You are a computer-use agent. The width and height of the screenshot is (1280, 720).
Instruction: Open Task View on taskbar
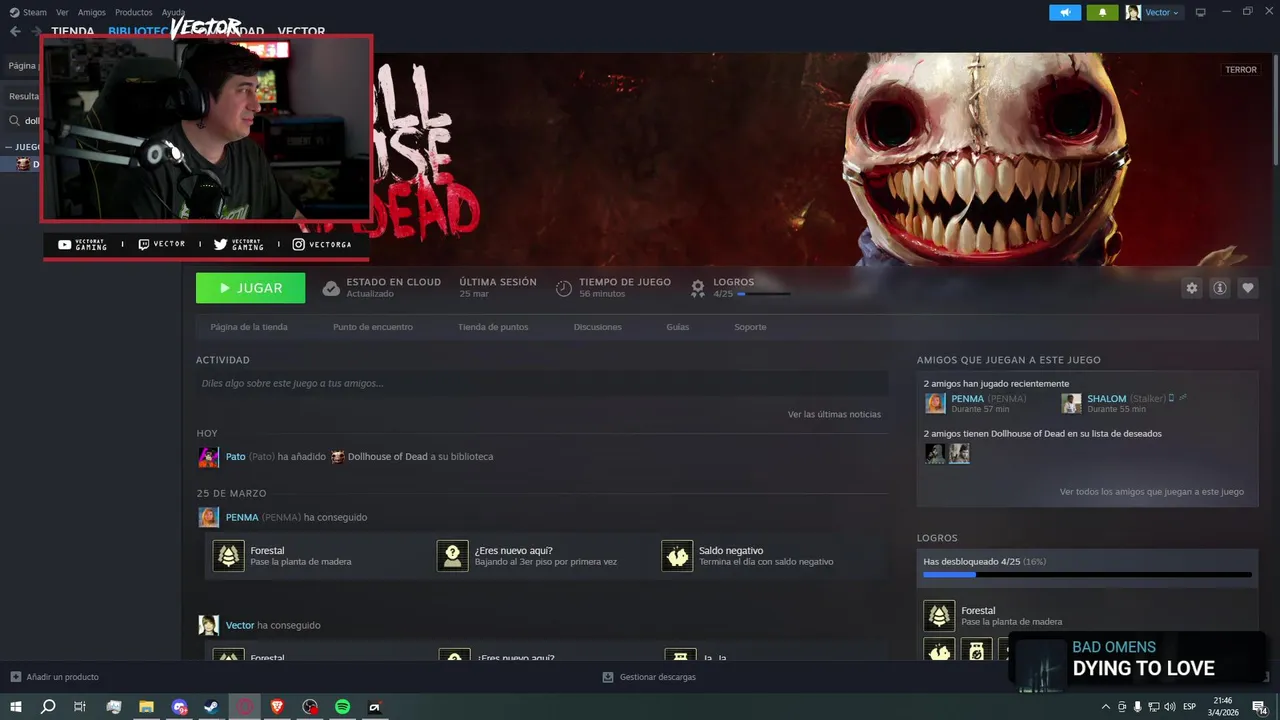(80, 707)
